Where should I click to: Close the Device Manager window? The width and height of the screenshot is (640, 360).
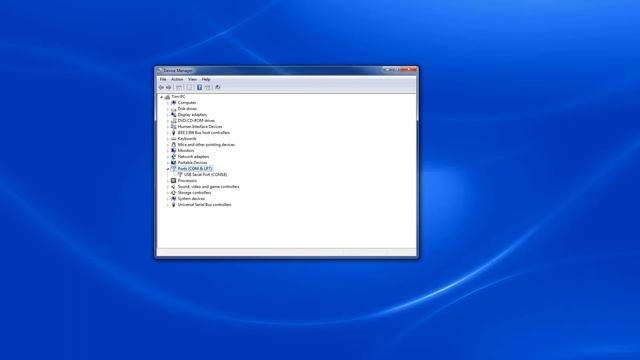409,70
